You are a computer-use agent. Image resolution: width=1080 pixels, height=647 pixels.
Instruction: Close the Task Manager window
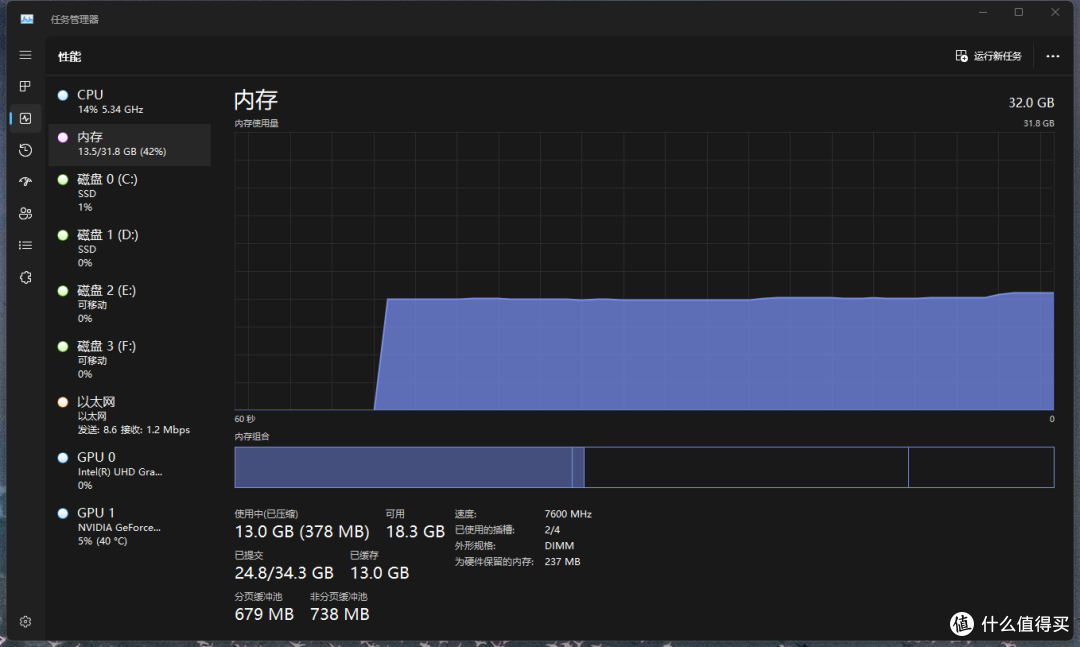1055,12
